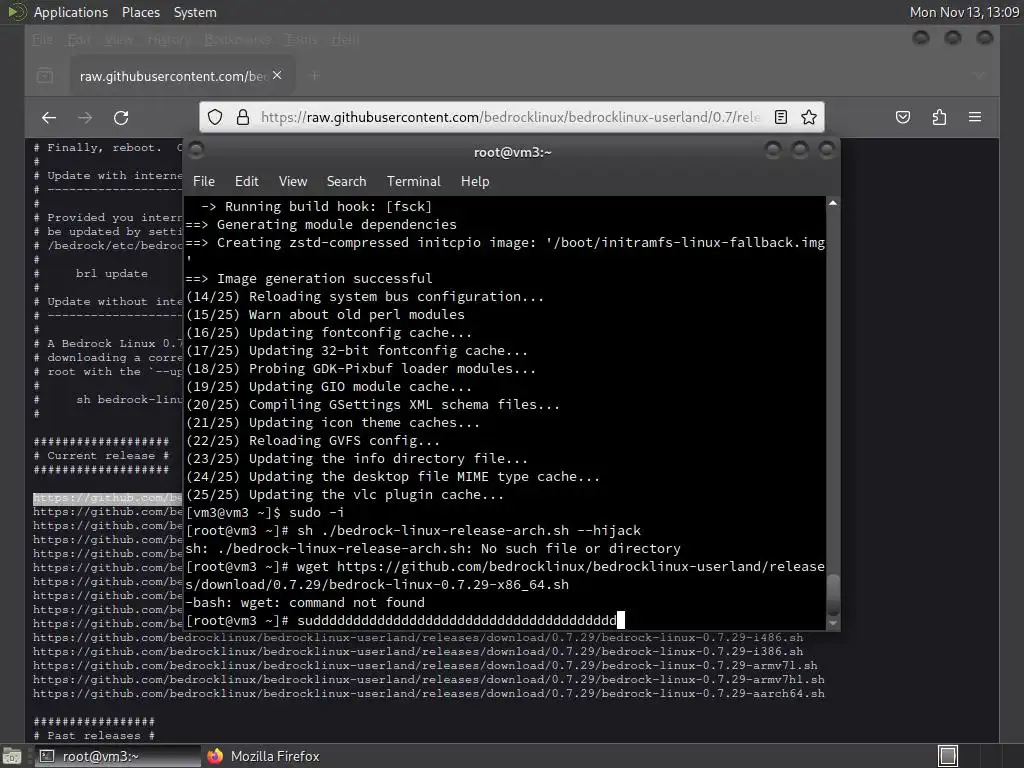The height and width of the screenshot is (768, 1024).
Task: Switch to Mozilla Firefox taskbar button
Action: tap(264, 756)
